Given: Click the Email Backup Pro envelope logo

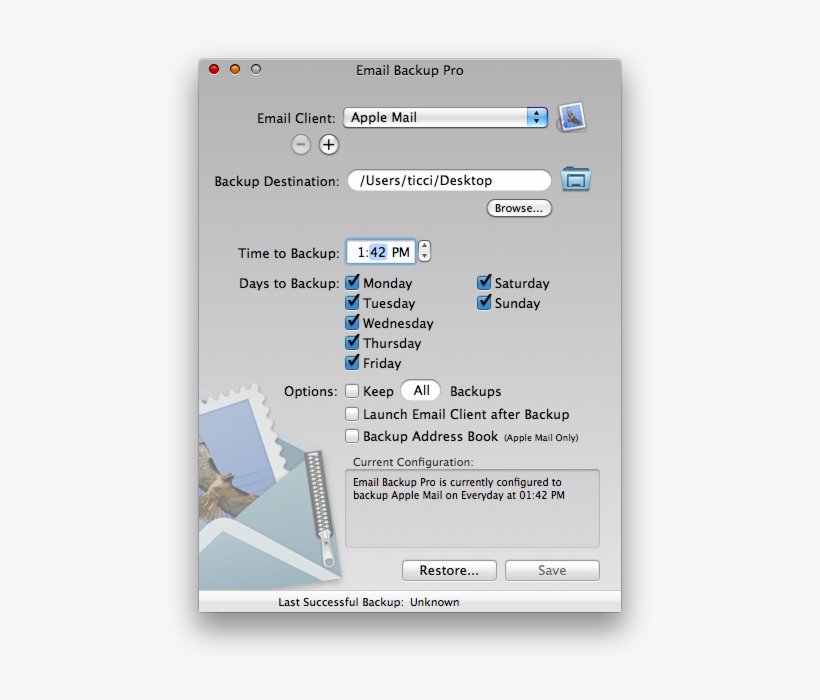Looking at the screenshot, I should pyautogui.click(x=270, y=488).
